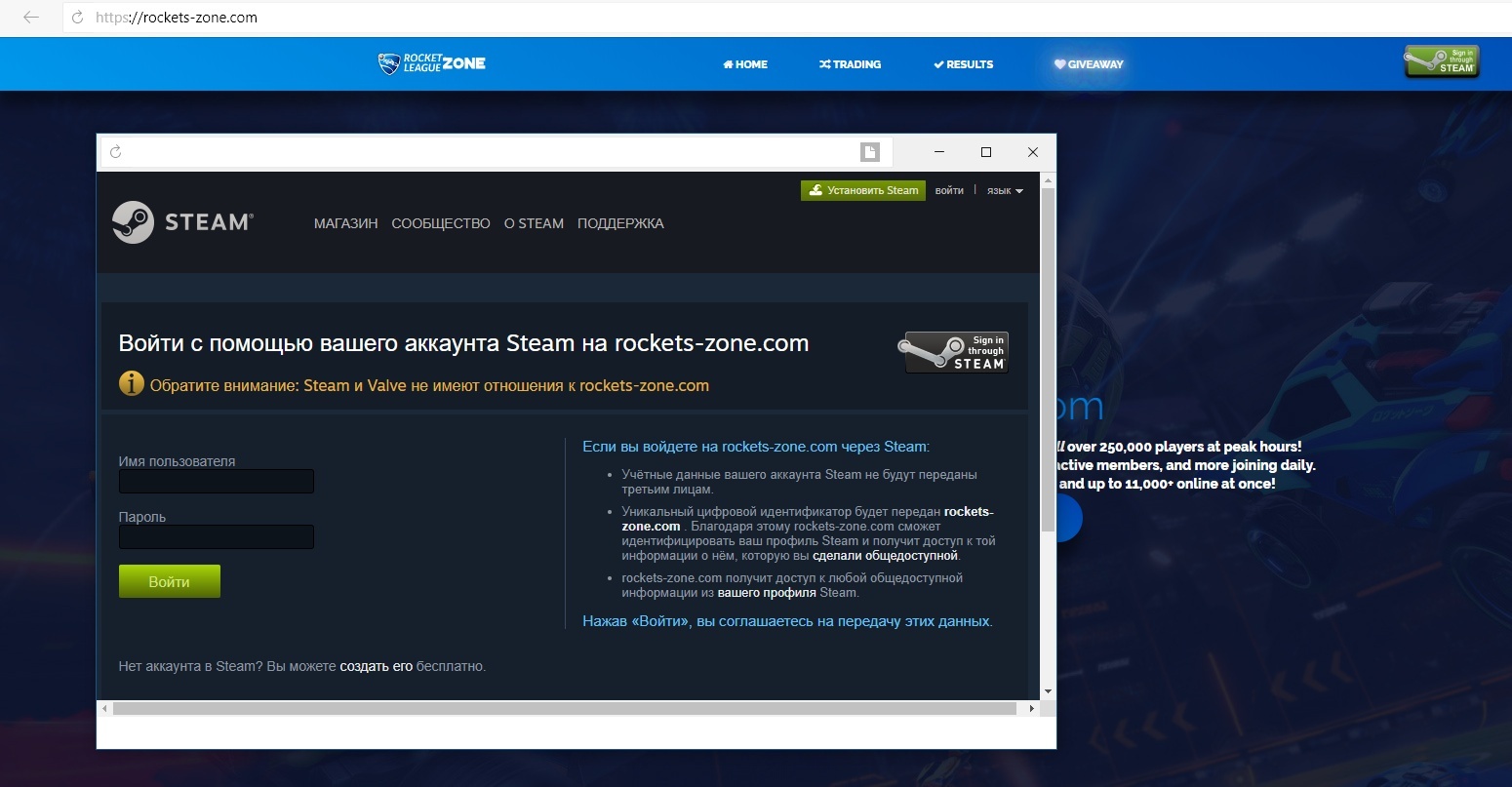Open the О STEAM menu

[534, 223]
